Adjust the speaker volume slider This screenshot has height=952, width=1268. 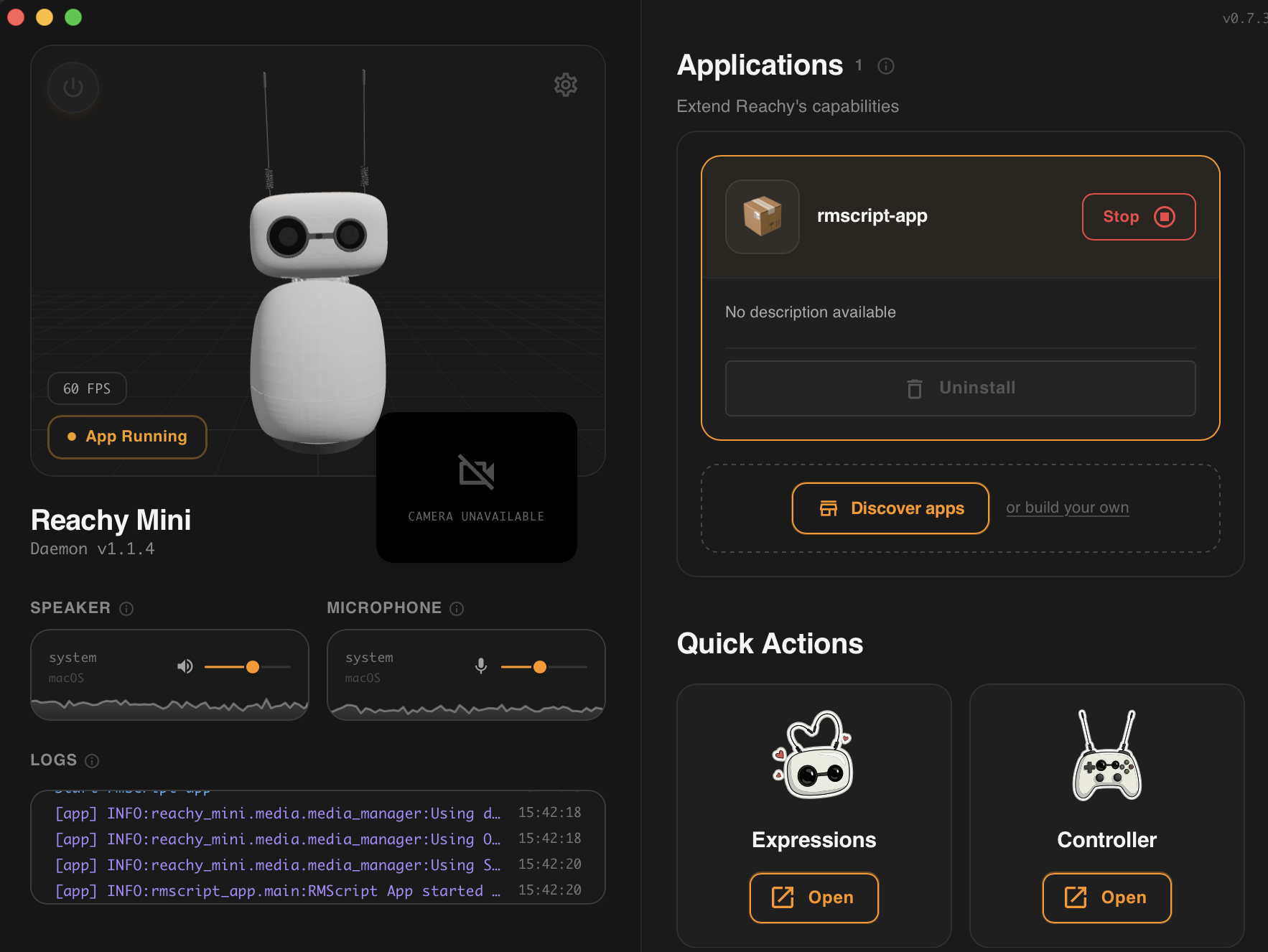(x=252, y=667)
